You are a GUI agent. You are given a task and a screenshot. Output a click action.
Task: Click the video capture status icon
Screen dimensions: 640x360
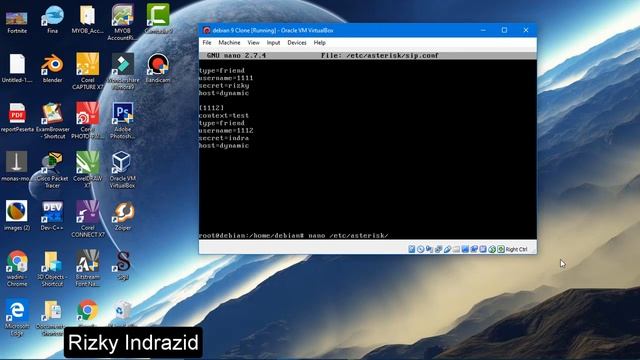474,249
